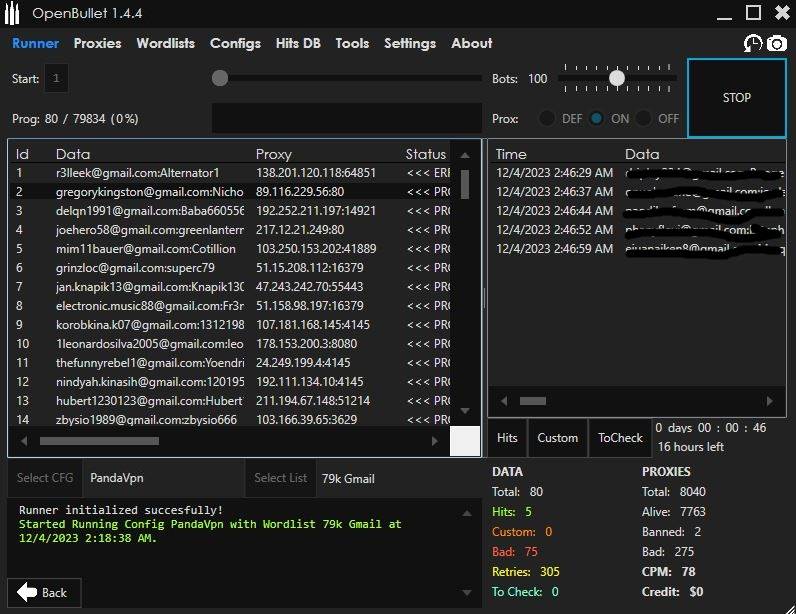Click the 16 hours left estimate

tap(690, 447)
